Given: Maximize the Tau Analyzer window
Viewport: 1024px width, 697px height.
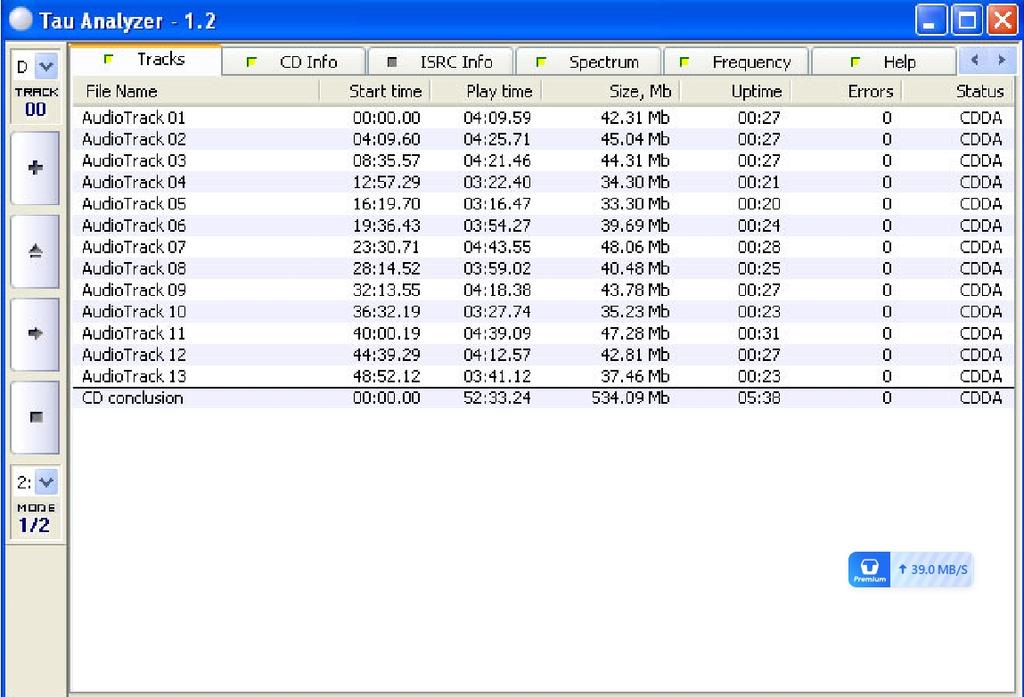Looking at the screenshot, I should click(967, 20).
